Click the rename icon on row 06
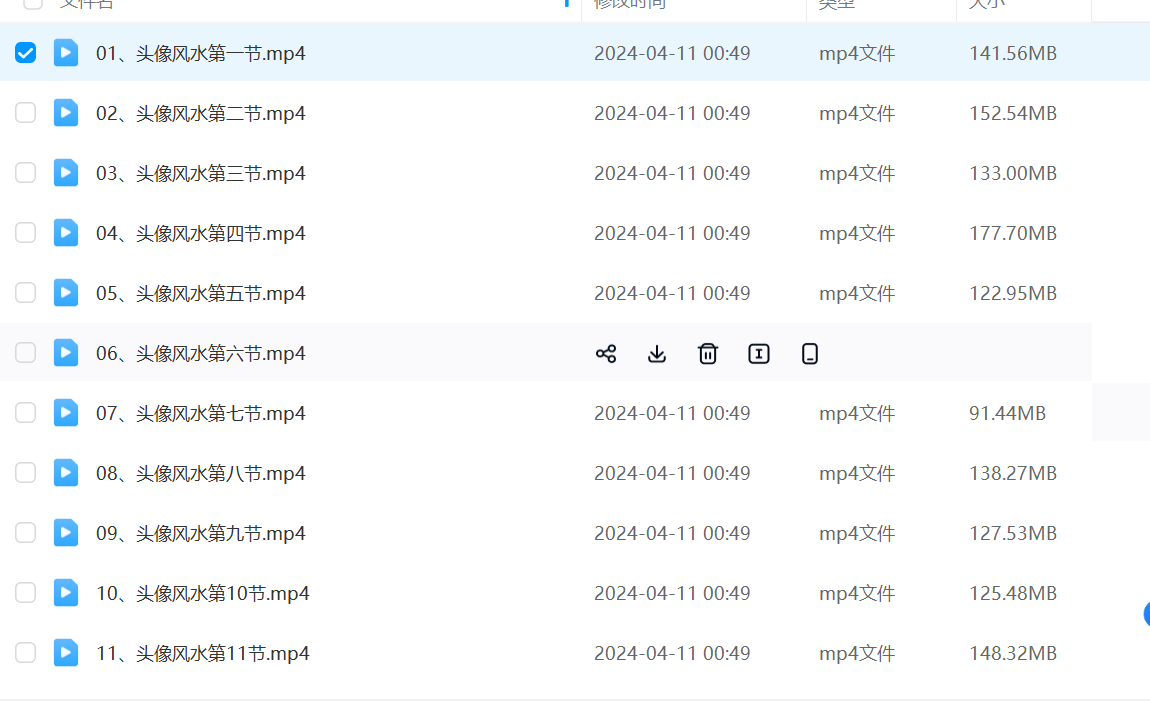This screenshot has height=706, width=1150. pyautogui.click(x=759, y=353)
